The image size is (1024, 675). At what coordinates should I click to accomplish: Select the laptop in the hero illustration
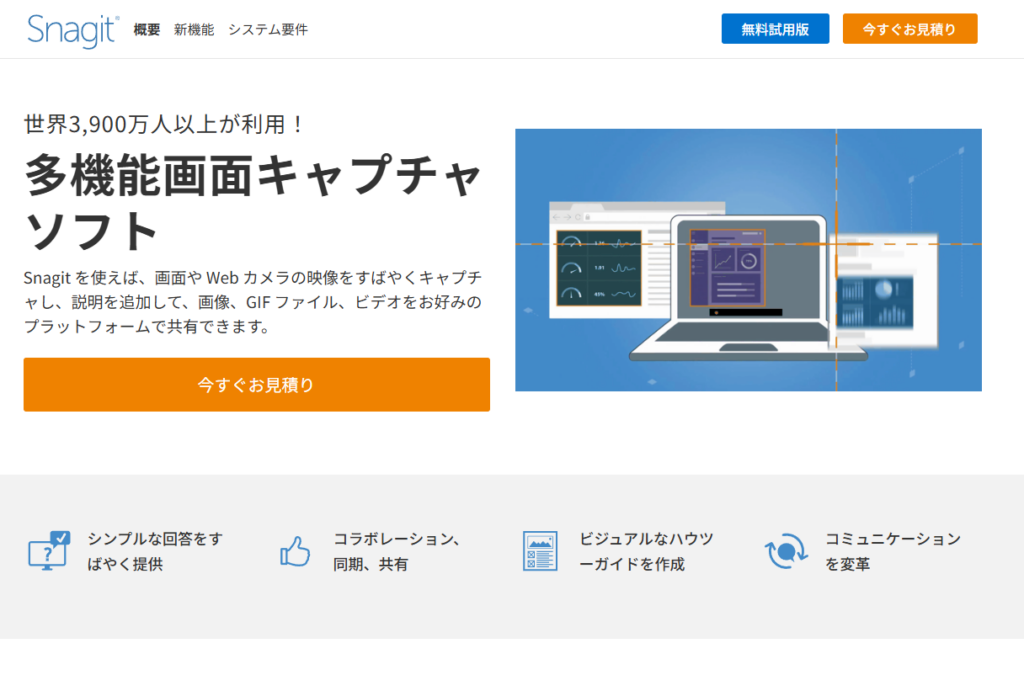[749, 290]
